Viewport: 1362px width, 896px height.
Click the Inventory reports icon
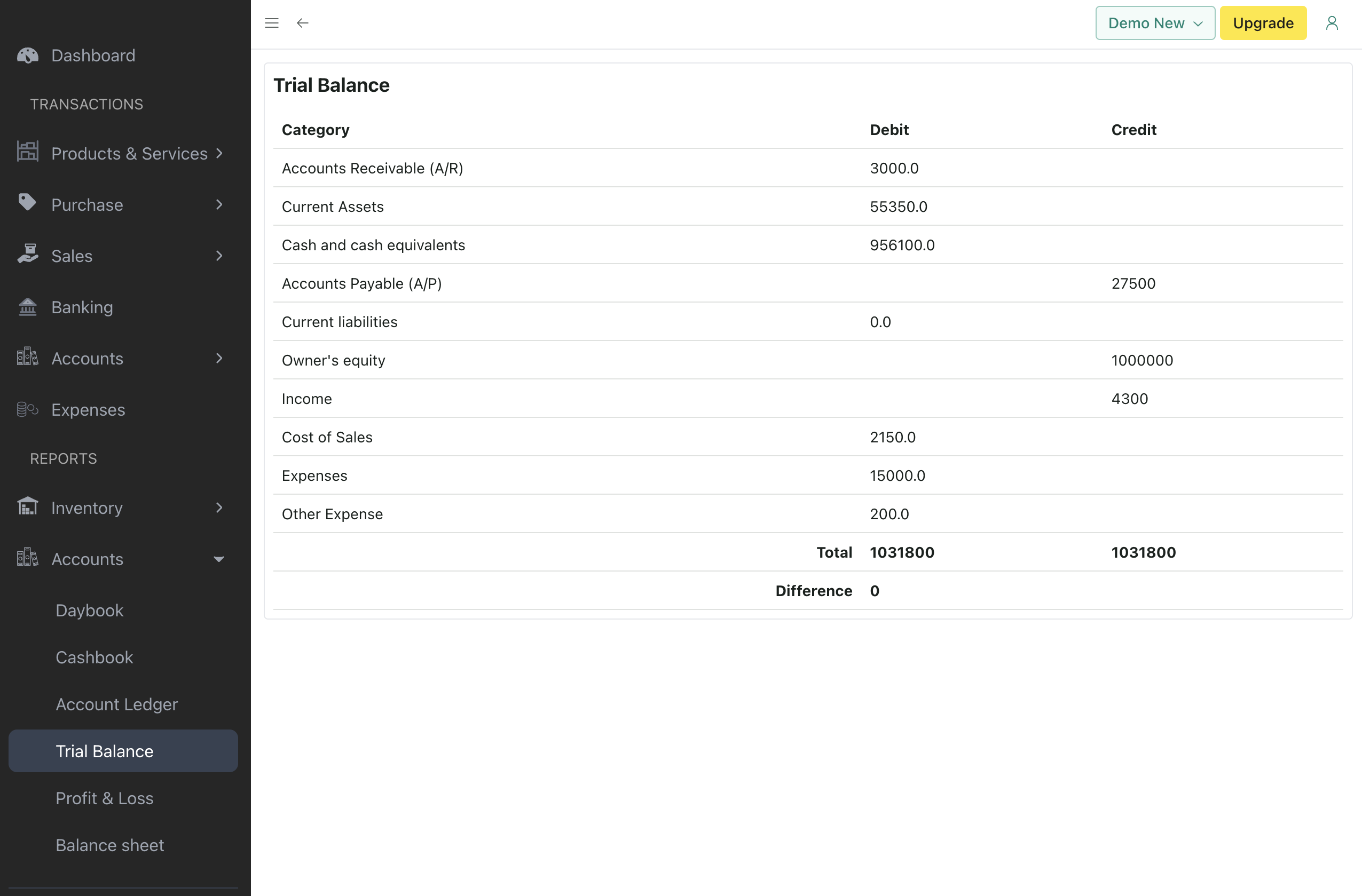point(29,507)
